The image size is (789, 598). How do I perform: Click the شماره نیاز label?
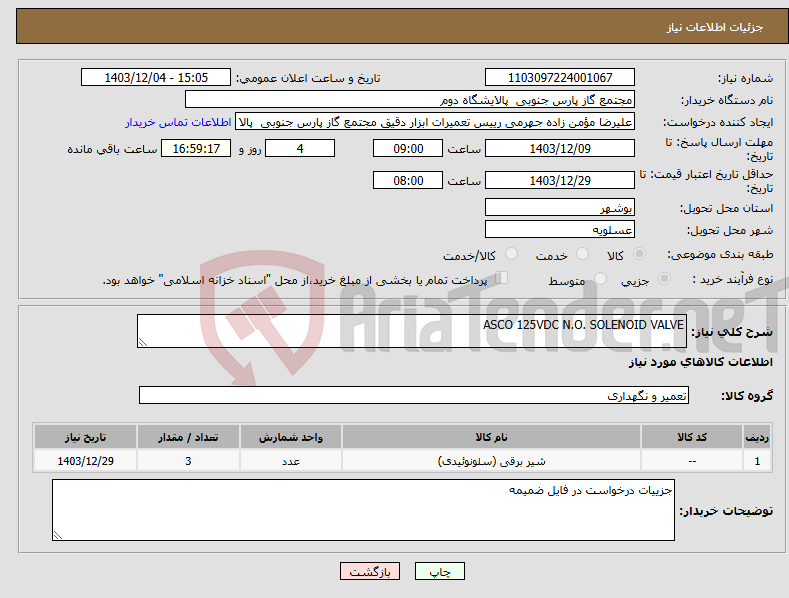(x=745, y=79)
